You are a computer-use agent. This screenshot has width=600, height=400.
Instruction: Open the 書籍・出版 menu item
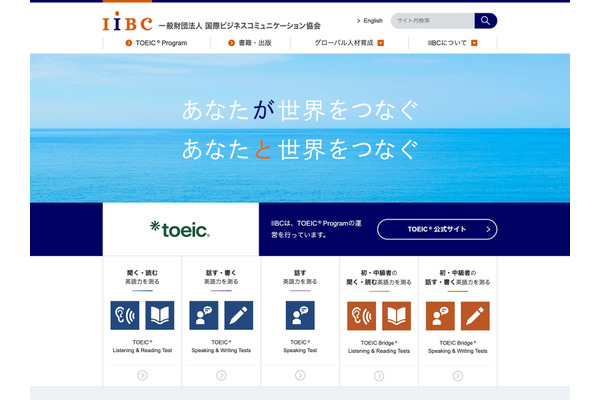point(250,43)
